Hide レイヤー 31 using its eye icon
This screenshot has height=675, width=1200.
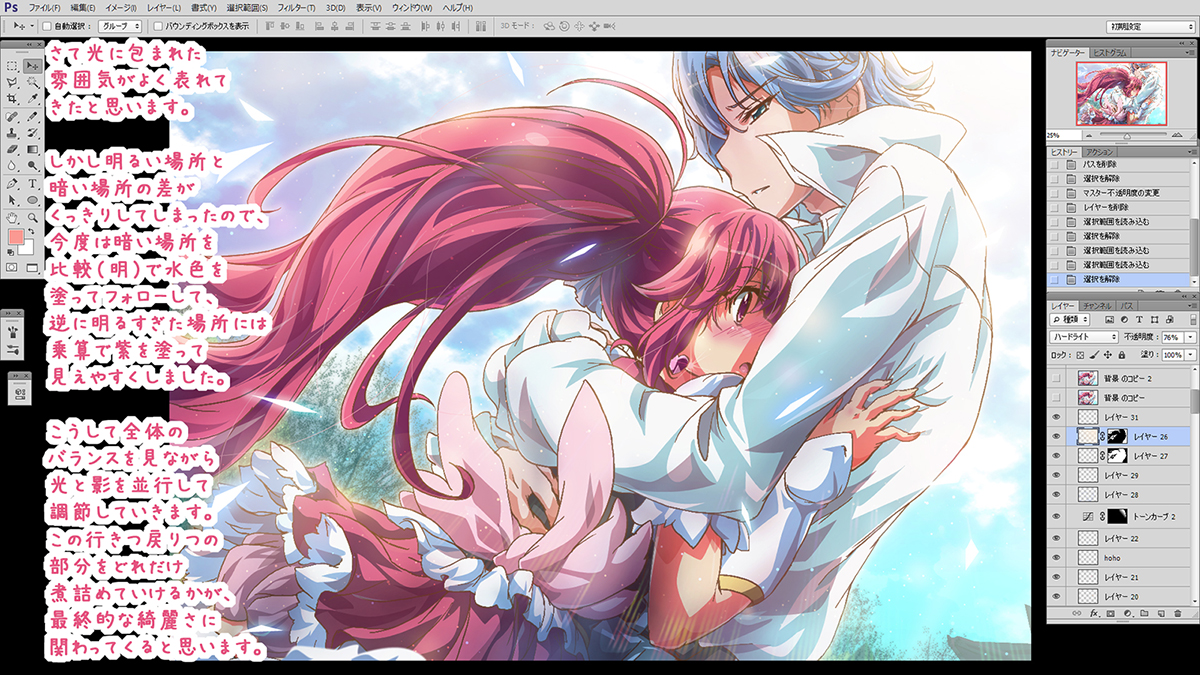(x=1056, y=416)
